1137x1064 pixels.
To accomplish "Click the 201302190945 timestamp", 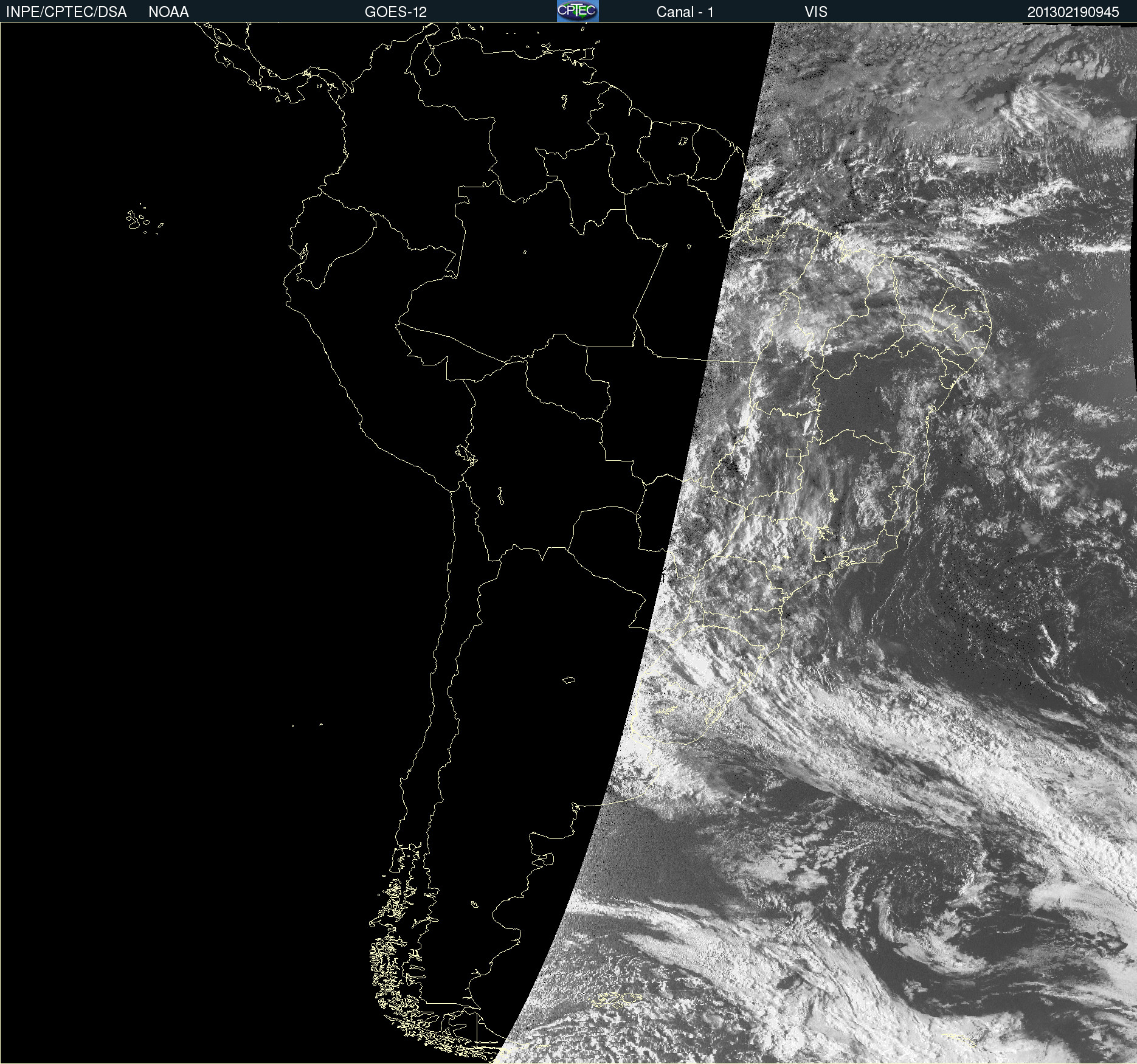I will click(x=1073, y=12).
